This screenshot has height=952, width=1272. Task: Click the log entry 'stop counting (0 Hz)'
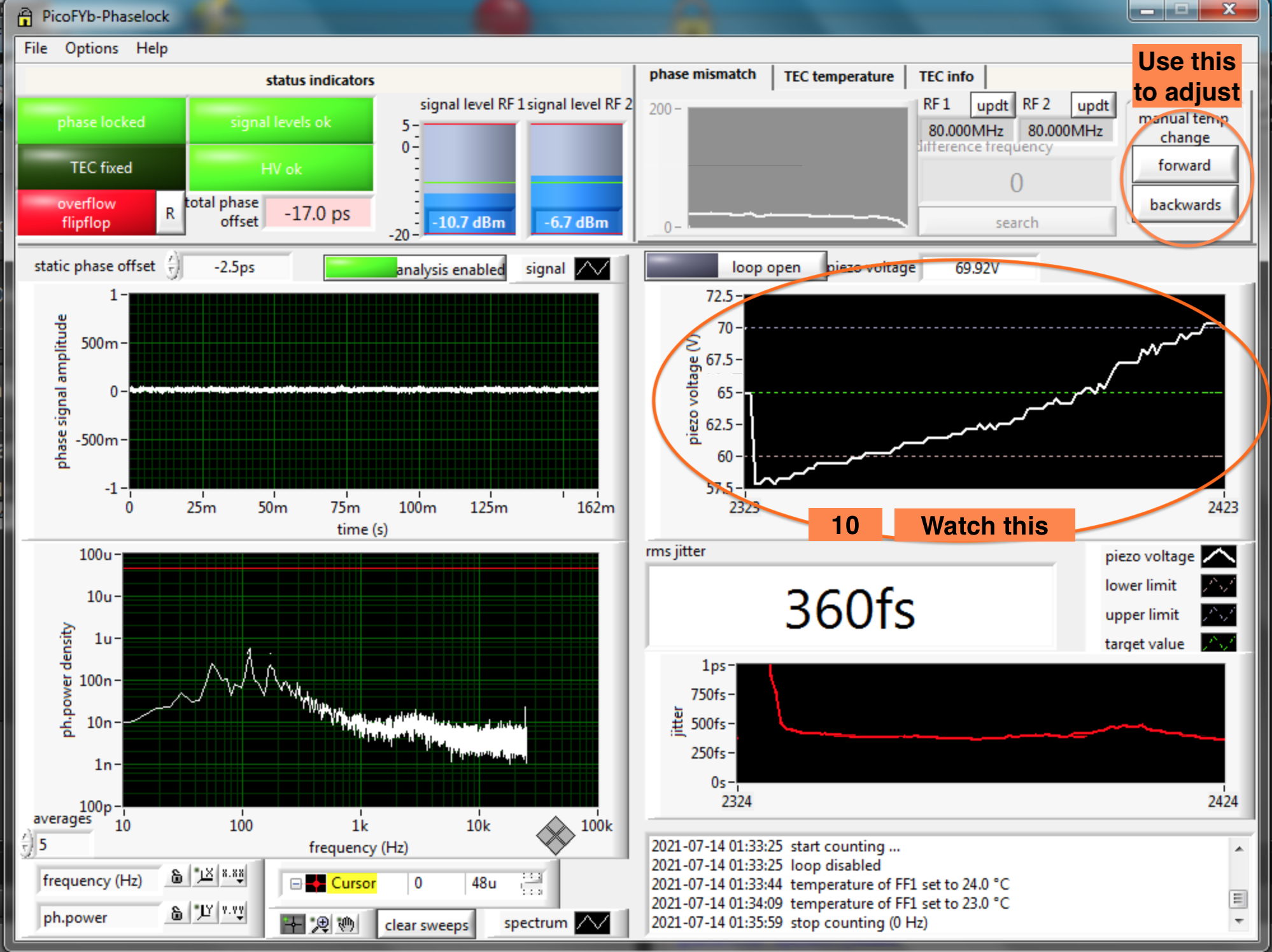tap(859, 922)
